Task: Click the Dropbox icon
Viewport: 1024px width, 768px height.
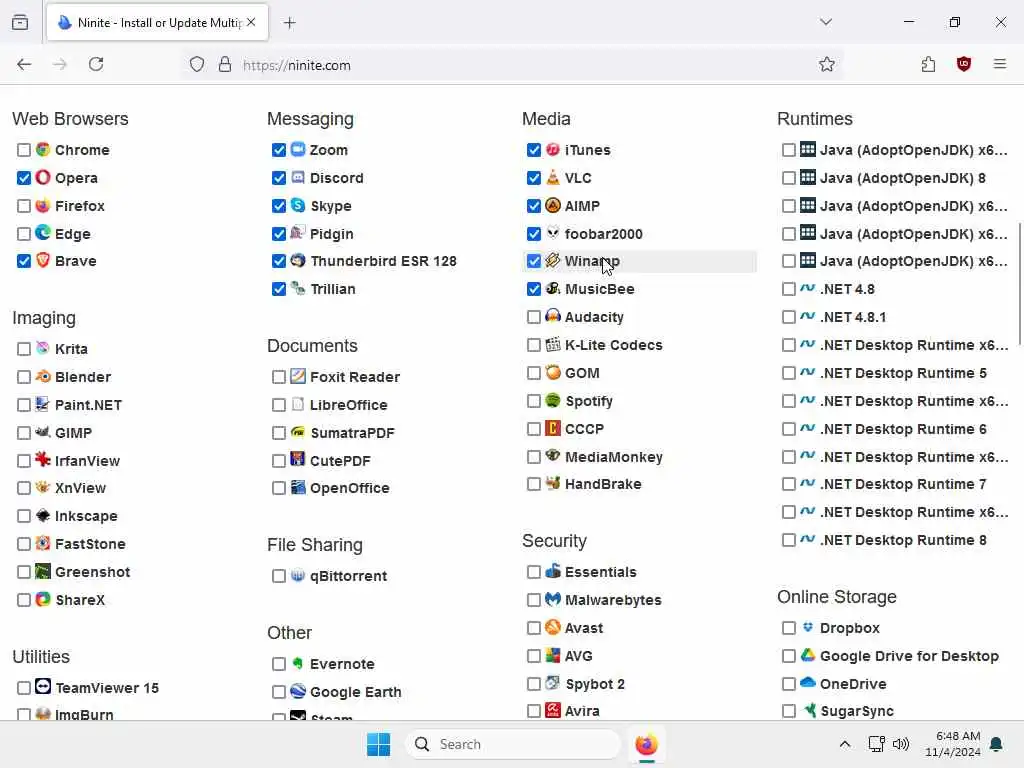Action: pyautogui.click(x=808, y=627)
